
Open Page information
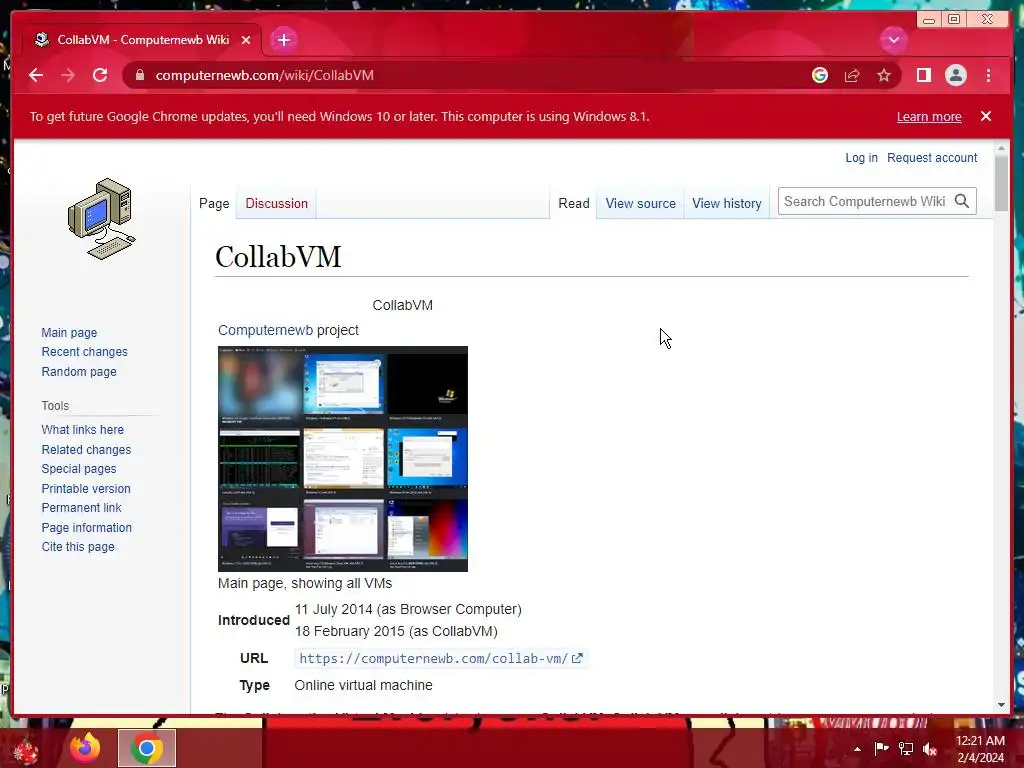click(x=86, y=527)
